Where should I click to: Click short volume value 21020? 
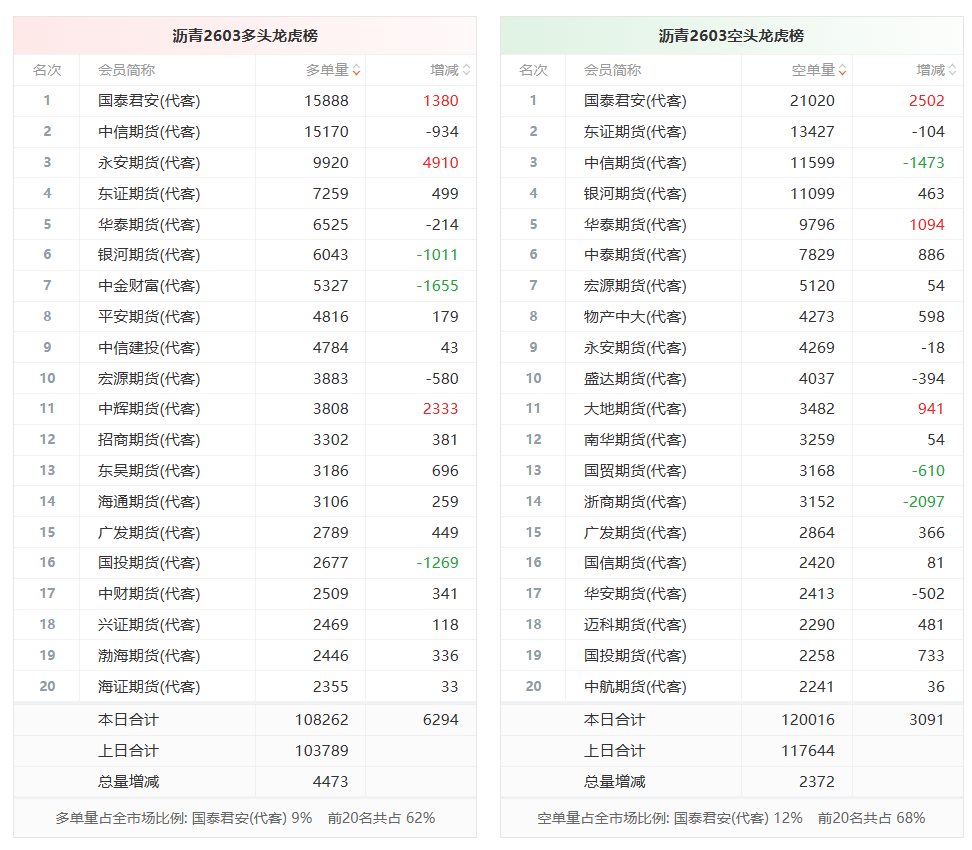[x=812, y=101]
